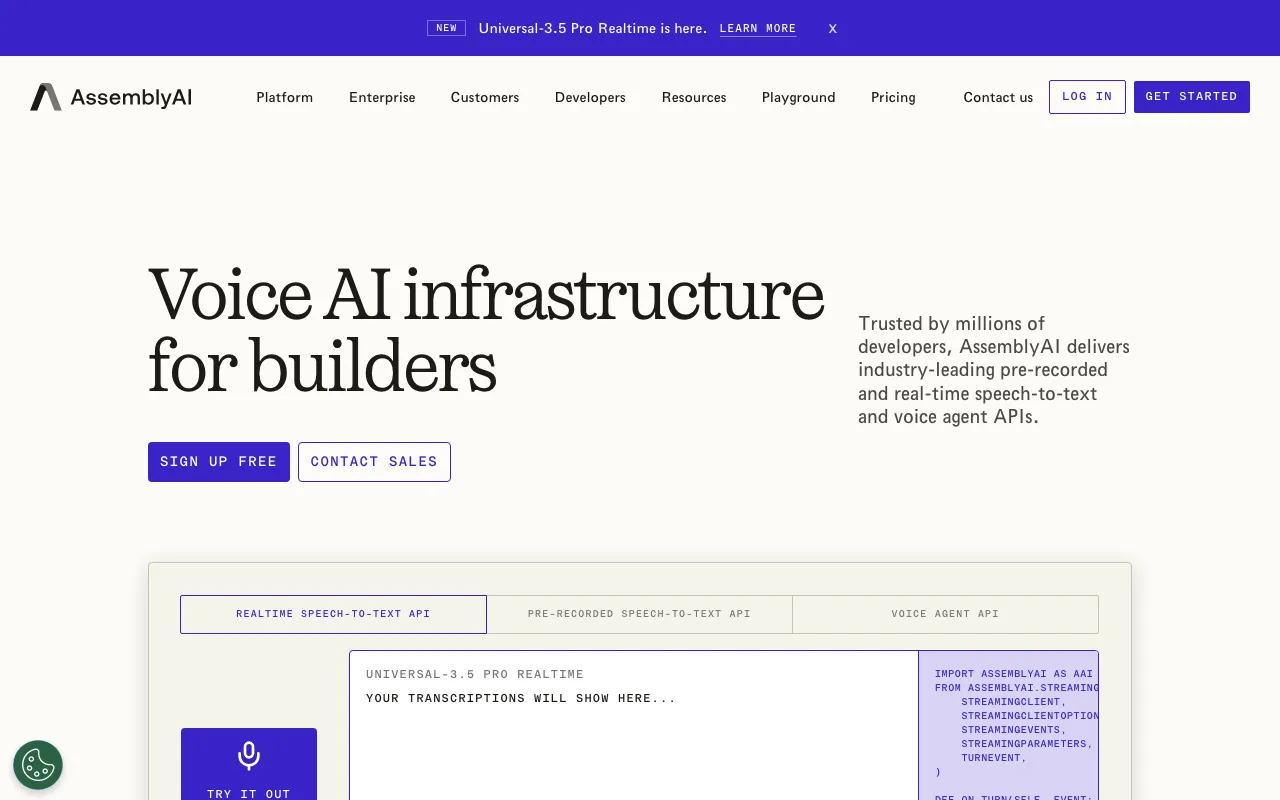Viewport: 1280px width, 800px height.
Task: Click the NEW badge in banner
Action: point(446,28)
